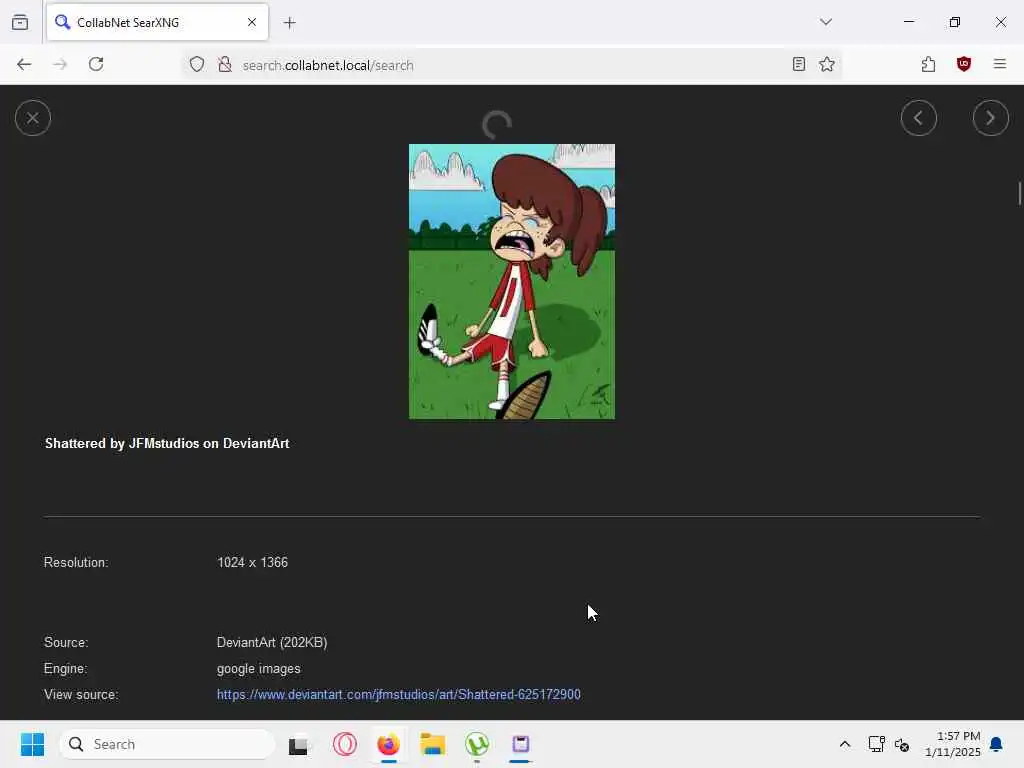This screenshot has height=768, width=1024.
Task: Show site security lock information
Action: point(225,64)
